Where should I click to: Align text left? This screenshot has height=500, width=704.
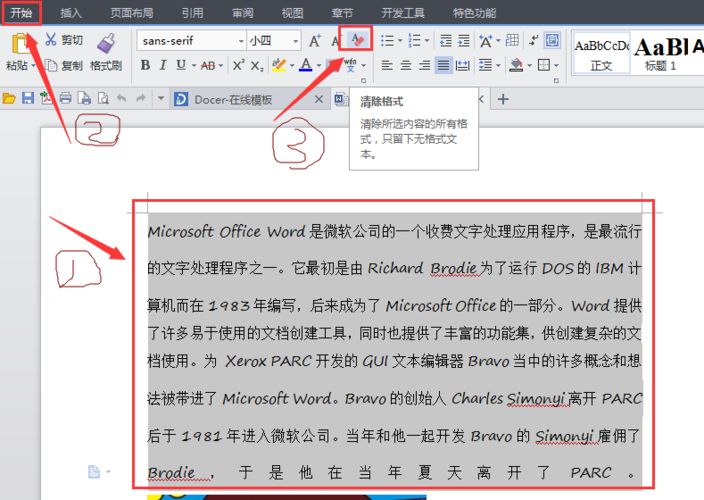[x=387, y=66]
